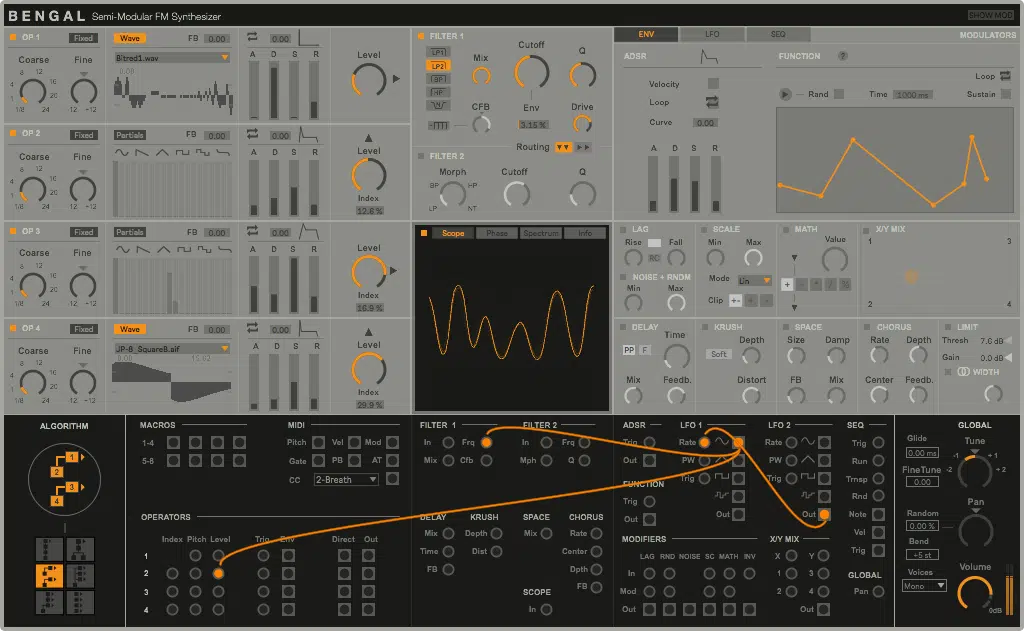
Task: Click the LFO 1 sine wave output jack
Action: (x=739, y=442)
